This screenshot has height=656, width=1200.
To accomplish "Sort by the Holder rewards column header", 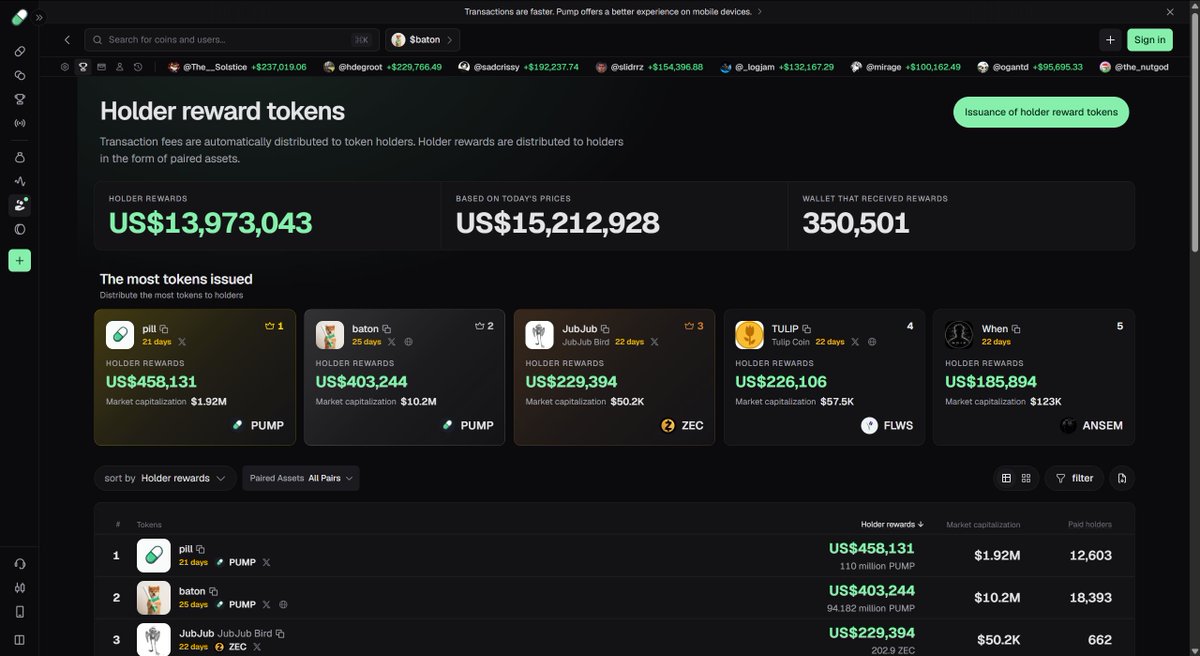I will pos(892,524).
